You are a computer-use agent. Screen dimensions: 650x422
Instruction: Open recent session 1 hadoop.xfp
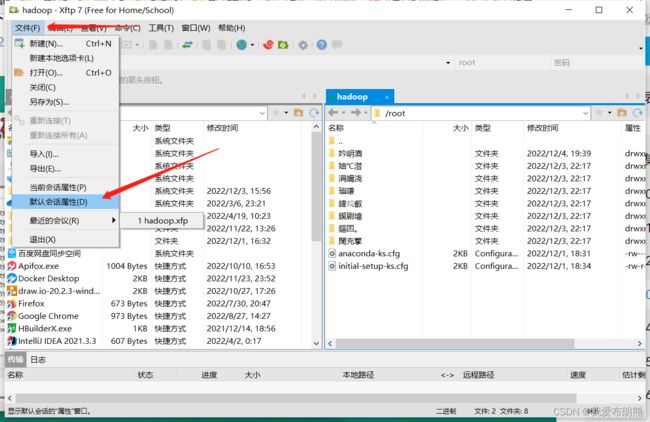coord(162,221)
